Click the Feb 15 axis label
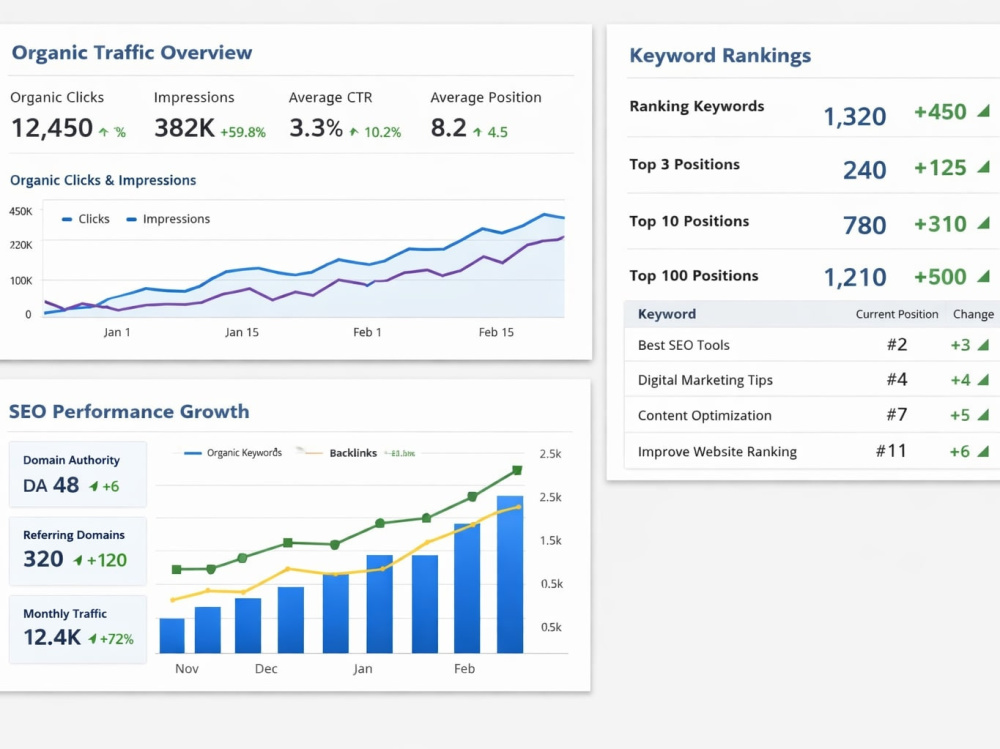Screen dimensions: 1000x749 [496, 332]
